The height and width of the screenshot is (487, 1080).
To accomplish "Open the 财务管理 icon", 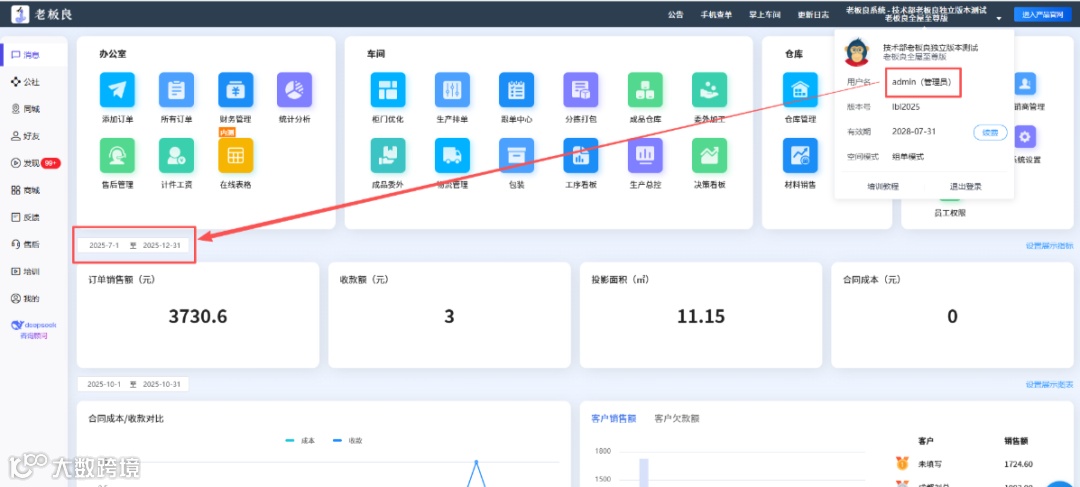I will (x=236, y=90).
